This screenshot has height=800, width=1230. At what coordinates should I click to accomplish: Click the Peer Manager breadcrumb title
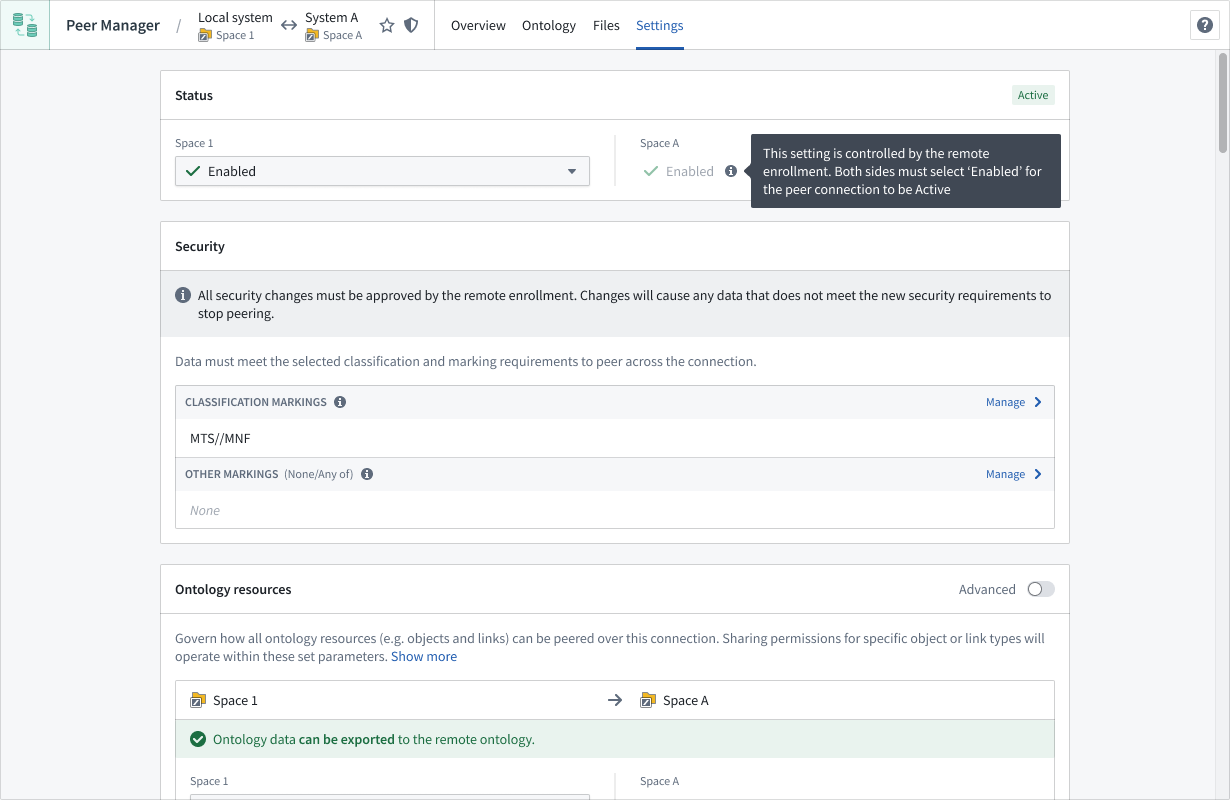(x=113, y=26)
